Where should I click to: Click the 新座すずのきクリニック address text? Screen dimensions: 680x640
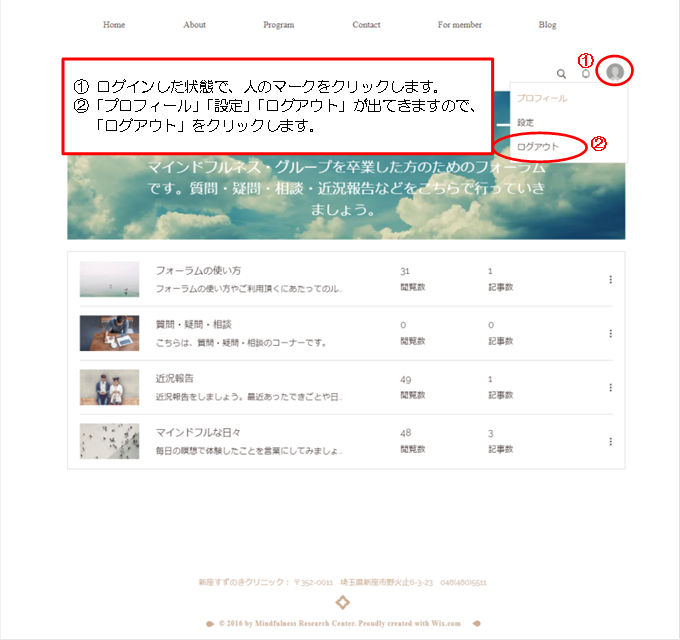tap(343, 582)
